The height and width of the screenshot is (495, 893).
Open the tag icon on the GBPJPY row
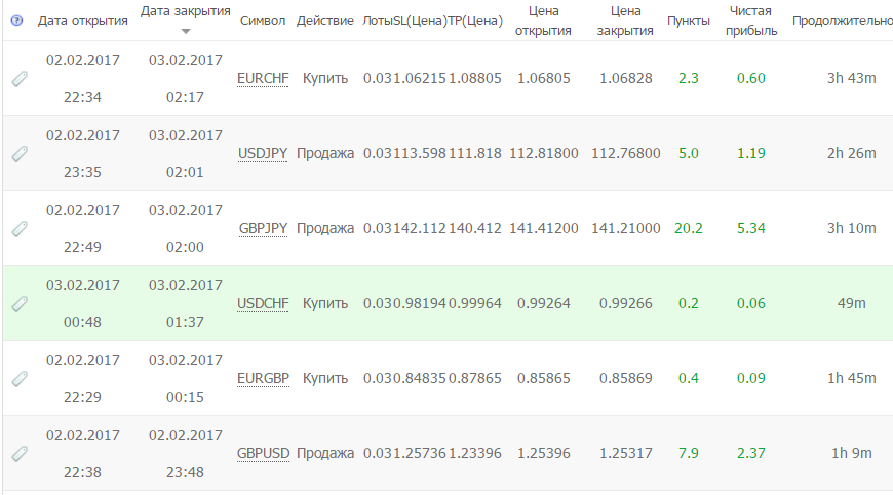pos(20,229)
